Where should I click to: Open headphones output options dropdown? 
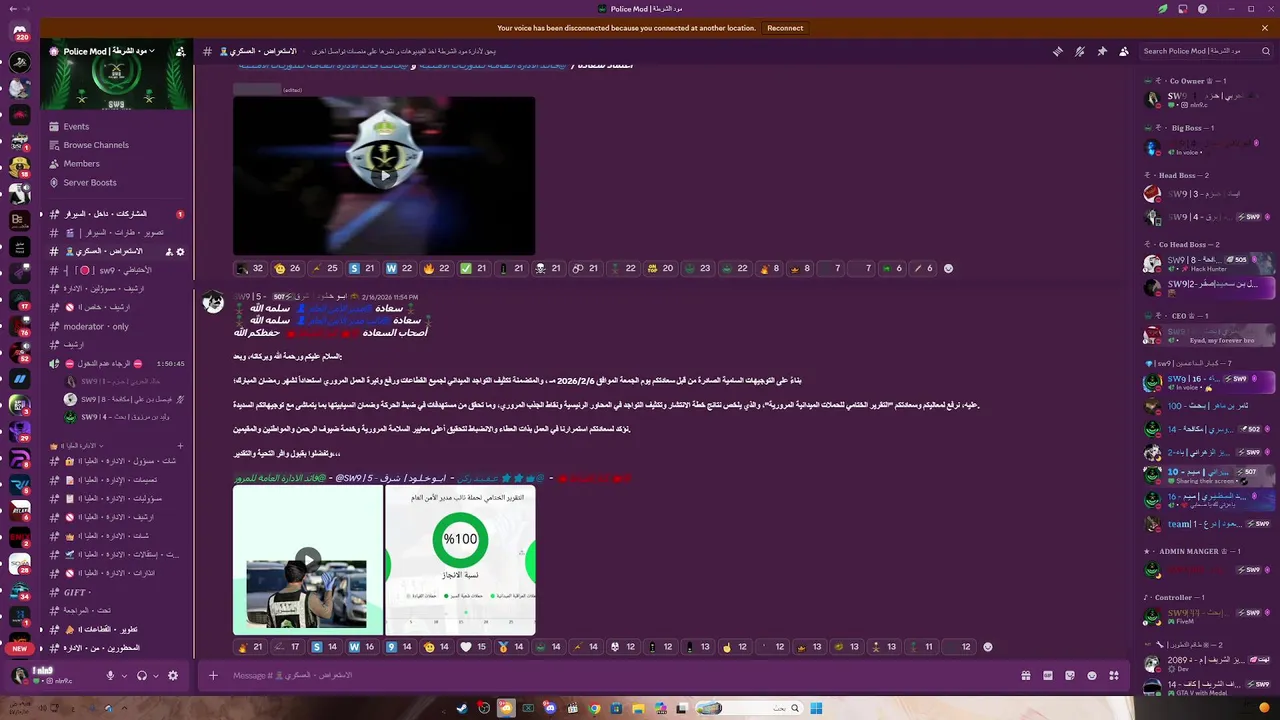pos(155,676)
